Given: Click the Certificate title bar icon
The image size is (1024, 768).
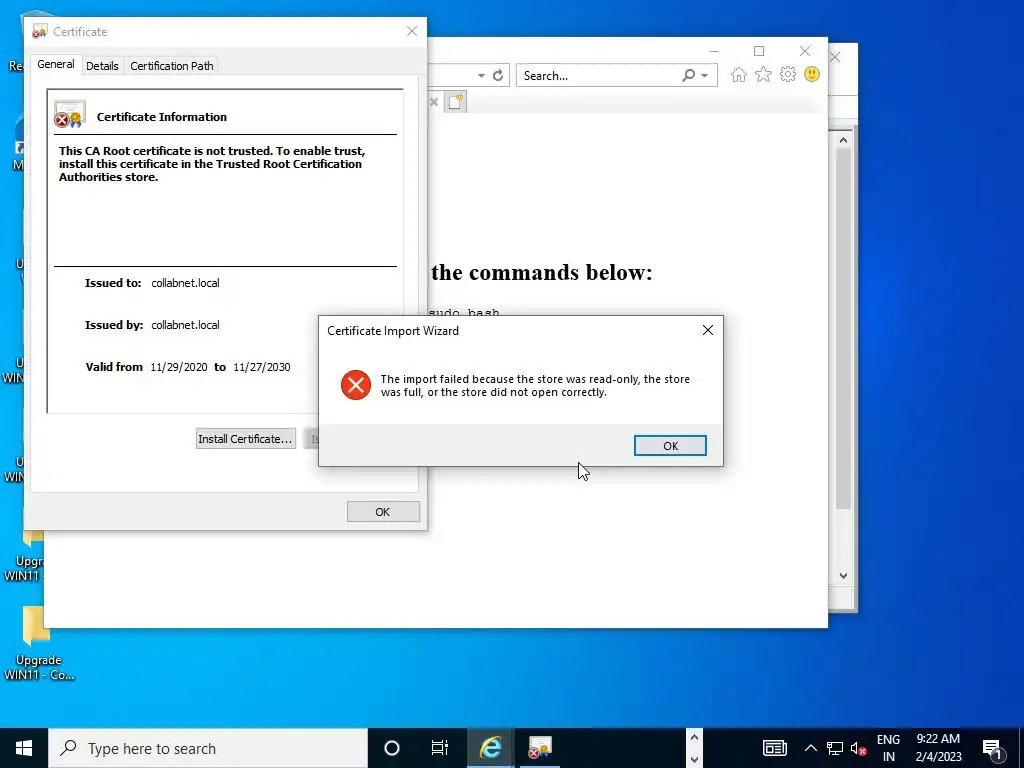Looking at the screenshot, I should point(40,31).
